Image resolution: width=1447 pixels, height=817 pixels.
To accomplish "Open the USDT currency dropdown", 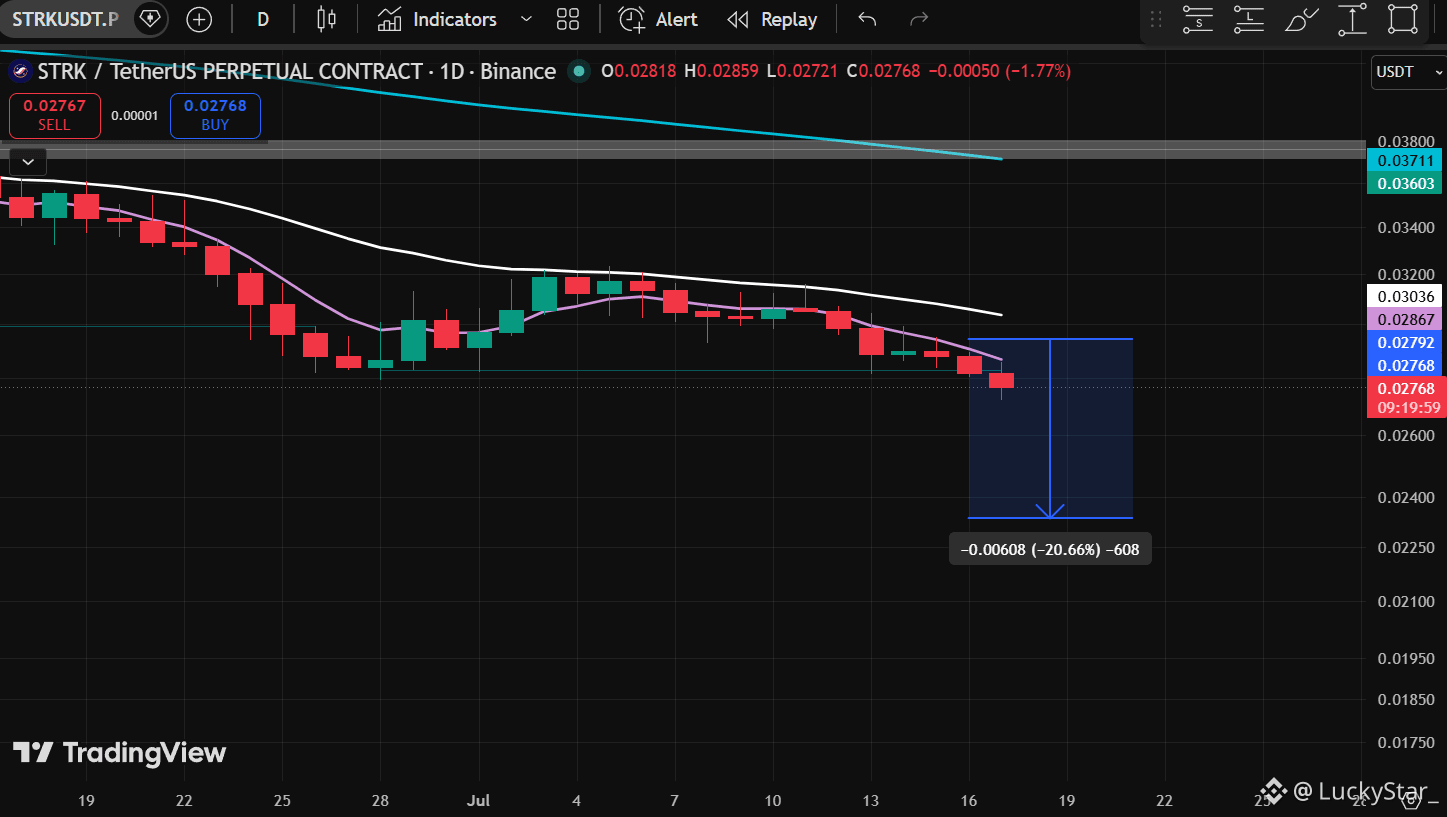I will [1408, 71].
